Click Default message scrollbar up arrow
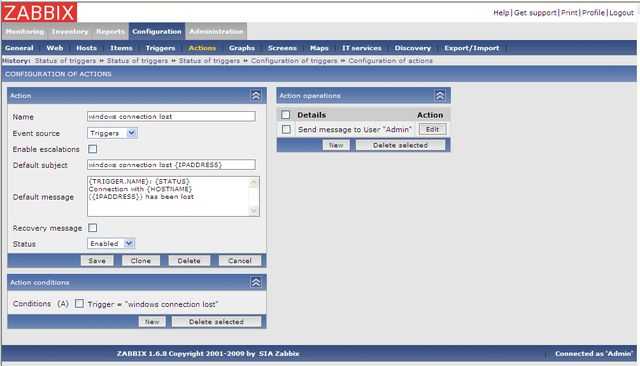 click(253, 182)
